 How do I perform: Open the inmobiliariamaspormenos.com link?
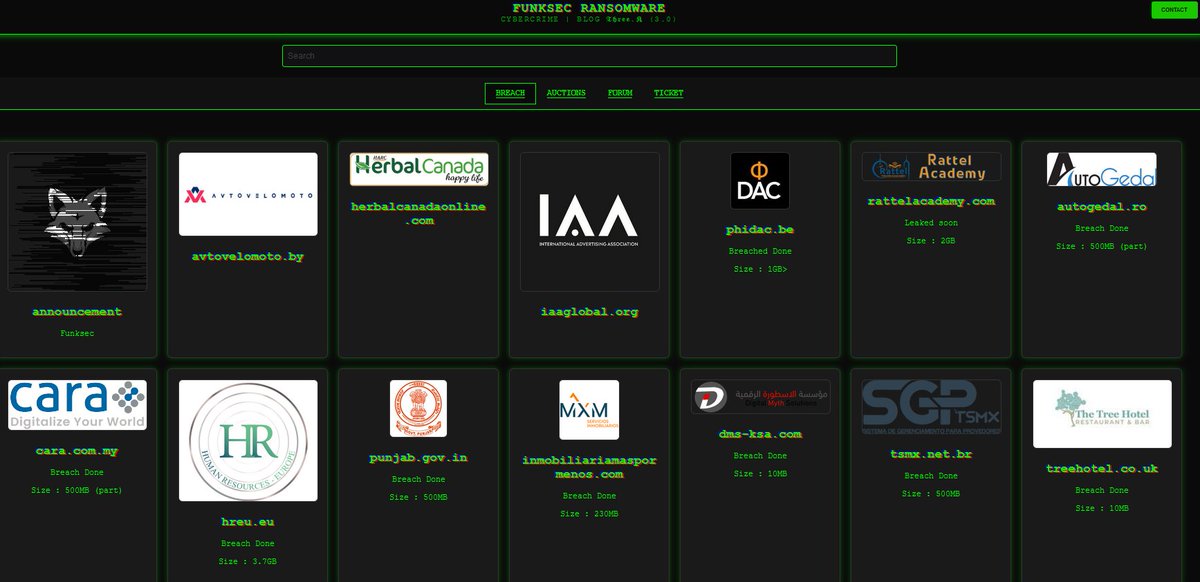(590, 467)
